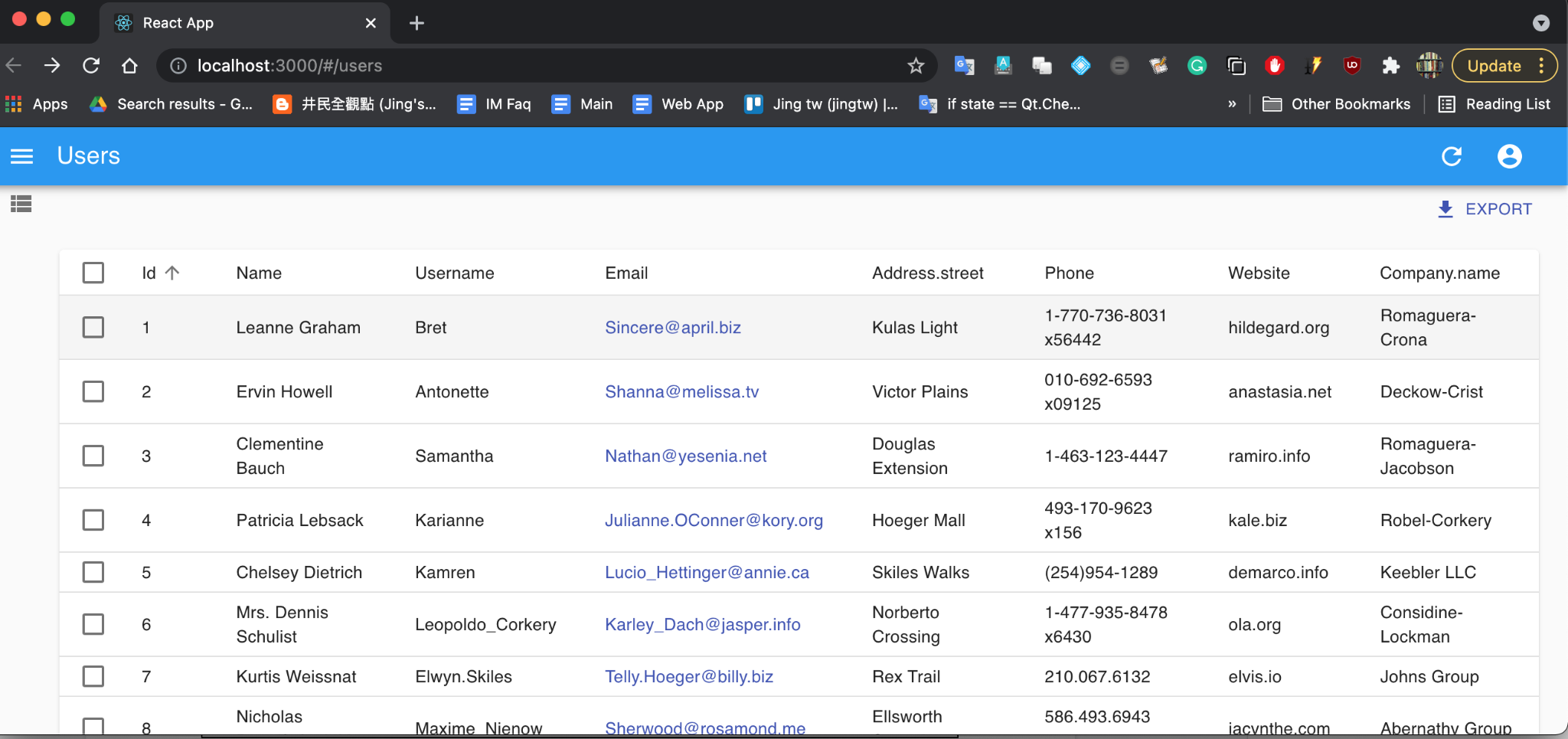The height and width of the screenshot is (739, 1568).
Task: Click the Chrome profile avatar icon
Action: click(x=1429, y=66)
